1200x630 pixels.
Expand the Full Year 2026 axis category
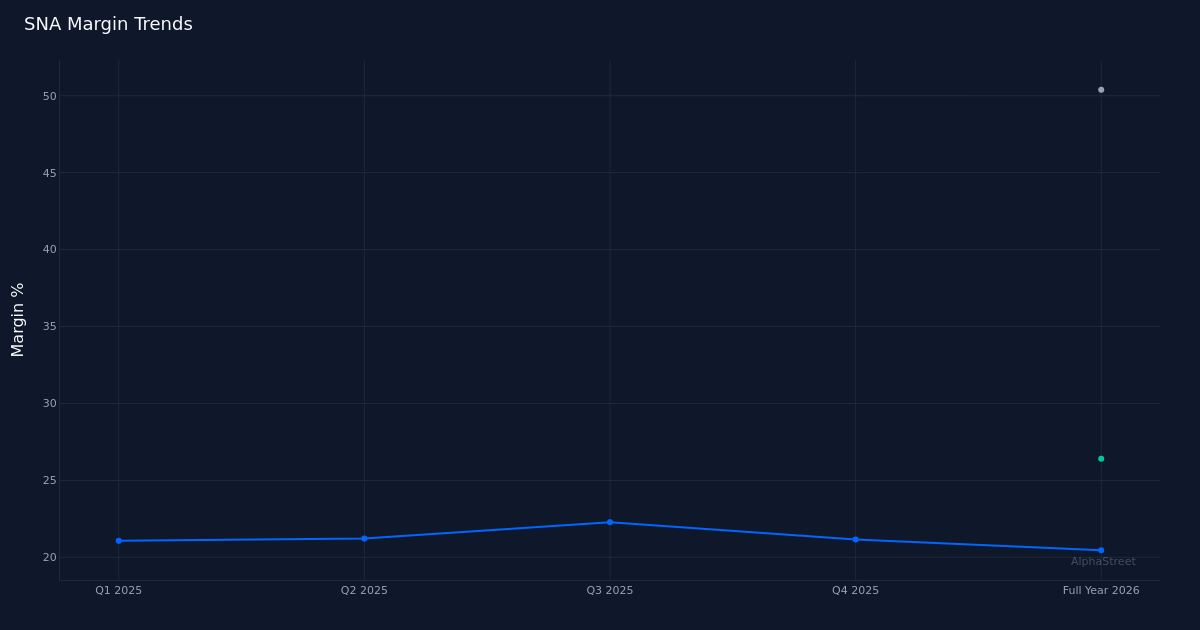(1100, 590)
